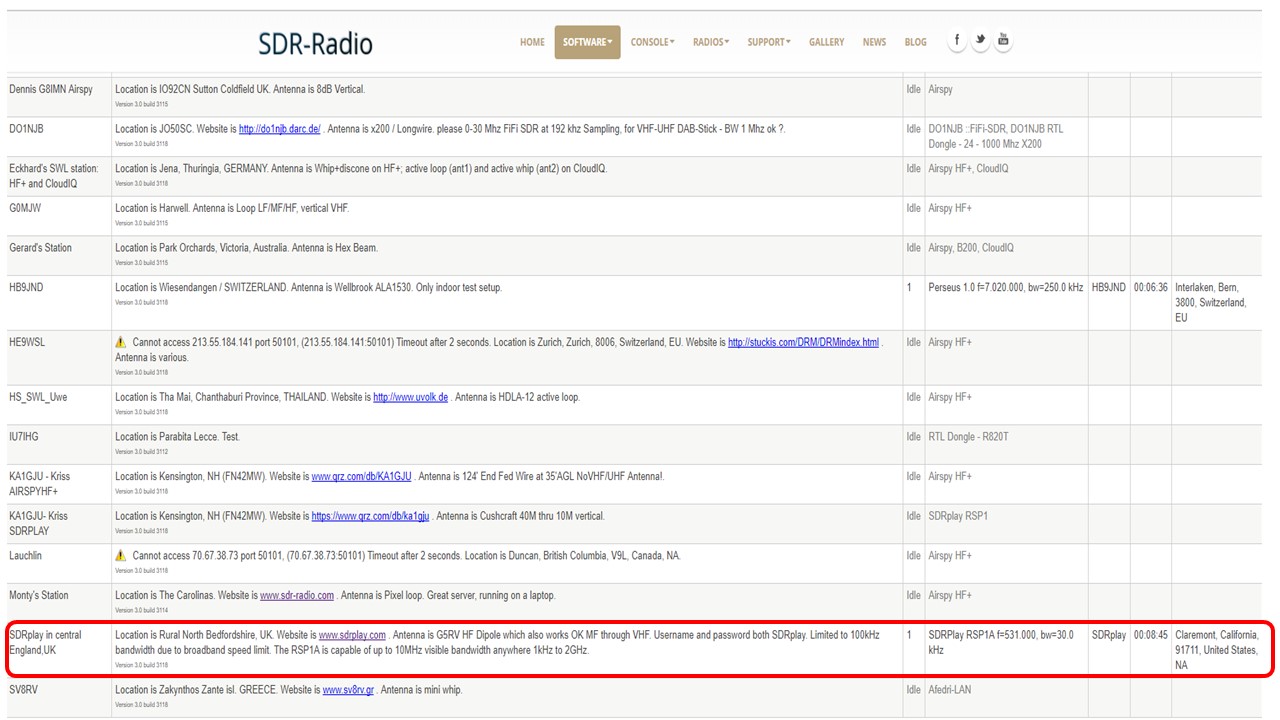This screenshot has width=1280, height=720.
Task: Click Location is Harwell description text
Action: 232,208
